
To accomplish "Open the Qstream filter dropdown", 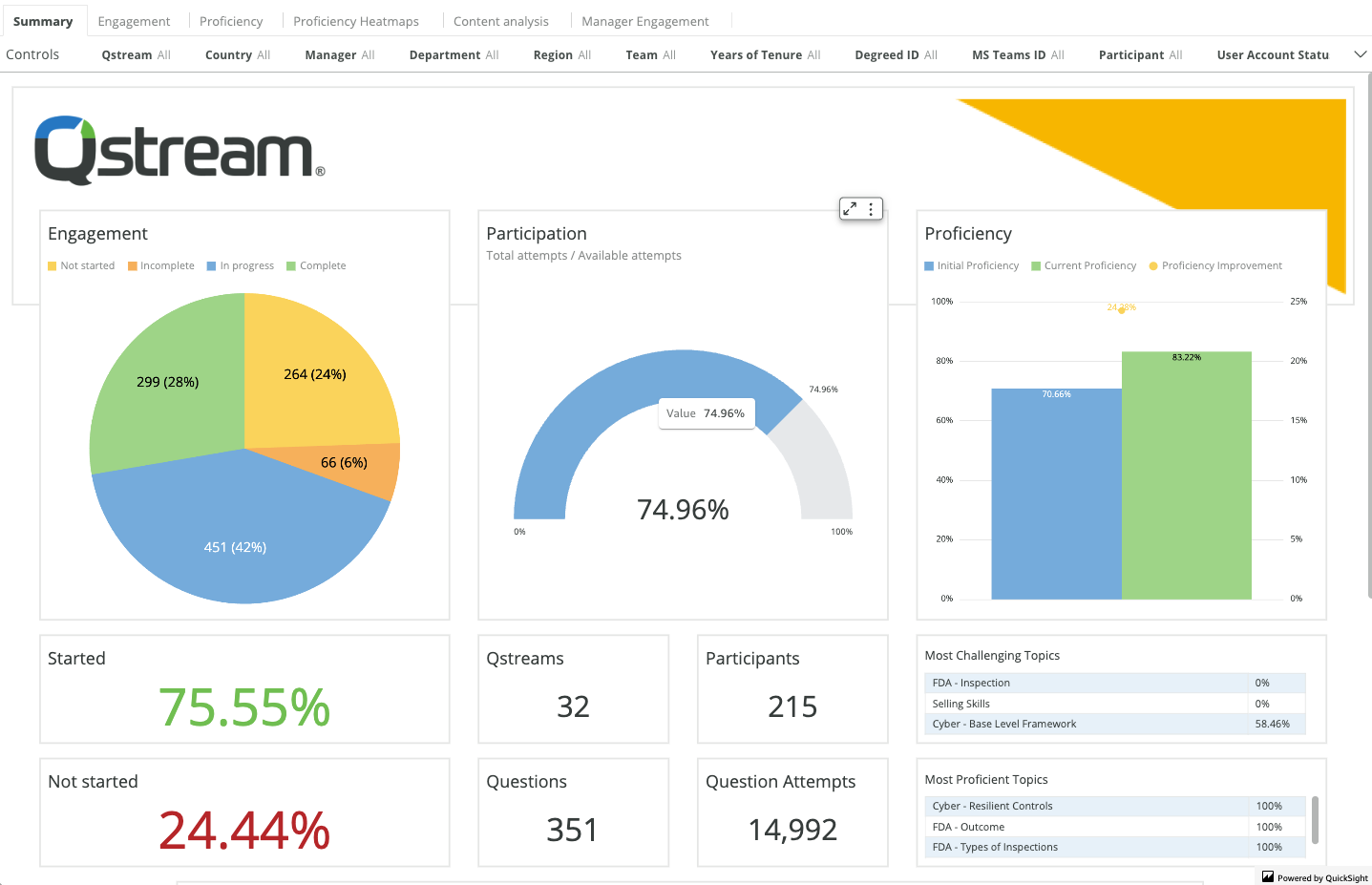I will tap(137, 55).
